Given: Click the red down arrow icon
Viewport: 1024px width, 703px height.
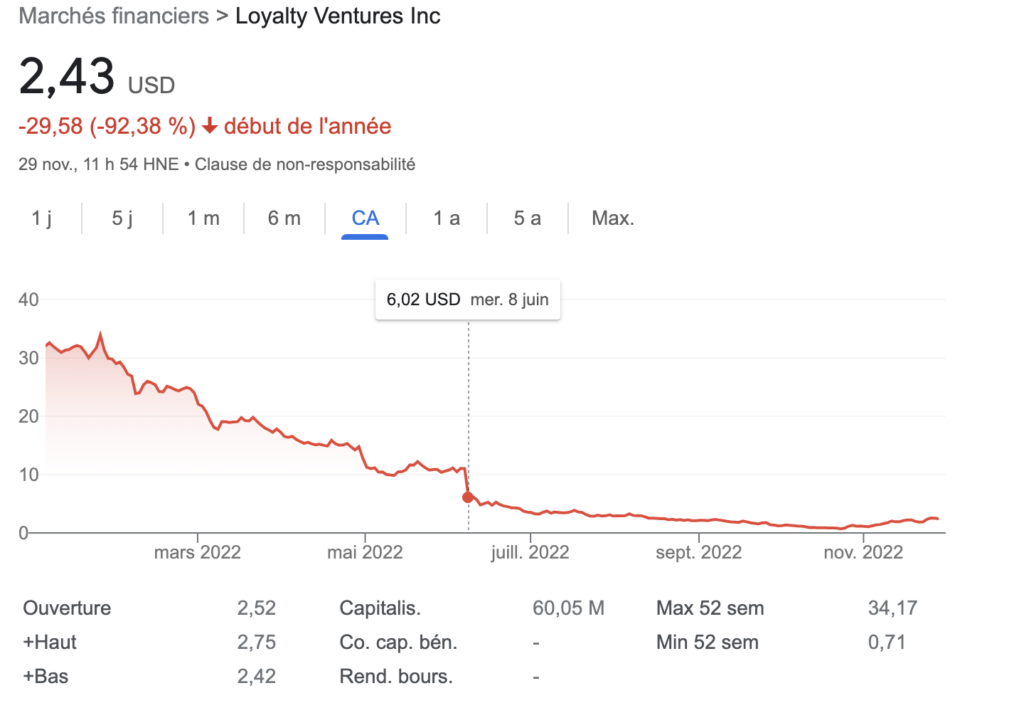Looking at the screenshot, I should 209,126.
